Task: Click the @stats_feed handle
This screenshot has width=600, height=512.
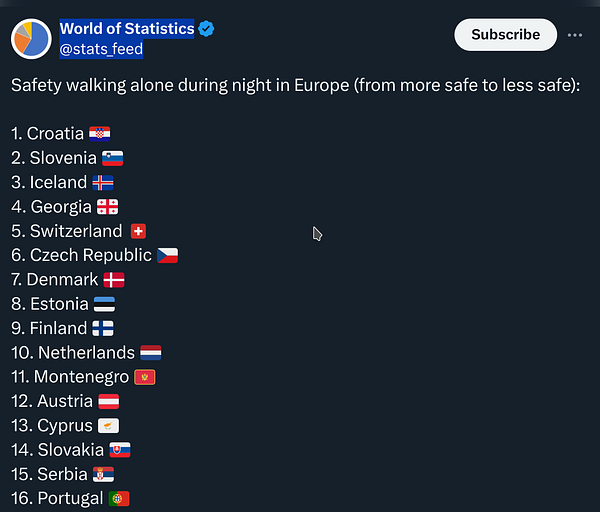Action: (x=101, y=49)
